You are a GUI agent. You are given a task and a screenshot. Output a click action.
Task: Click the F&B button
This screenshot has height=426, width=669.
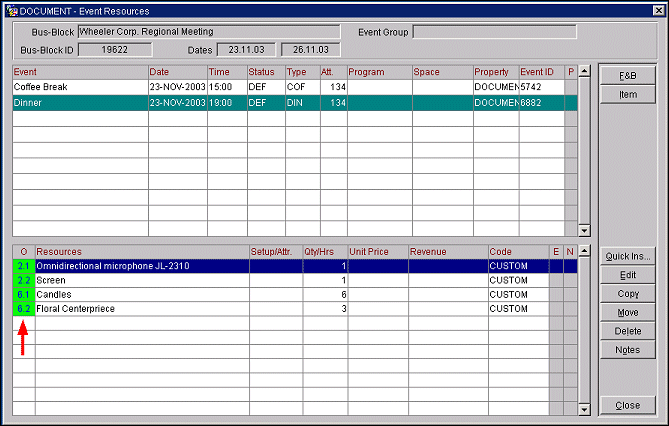tap(628, 76)
